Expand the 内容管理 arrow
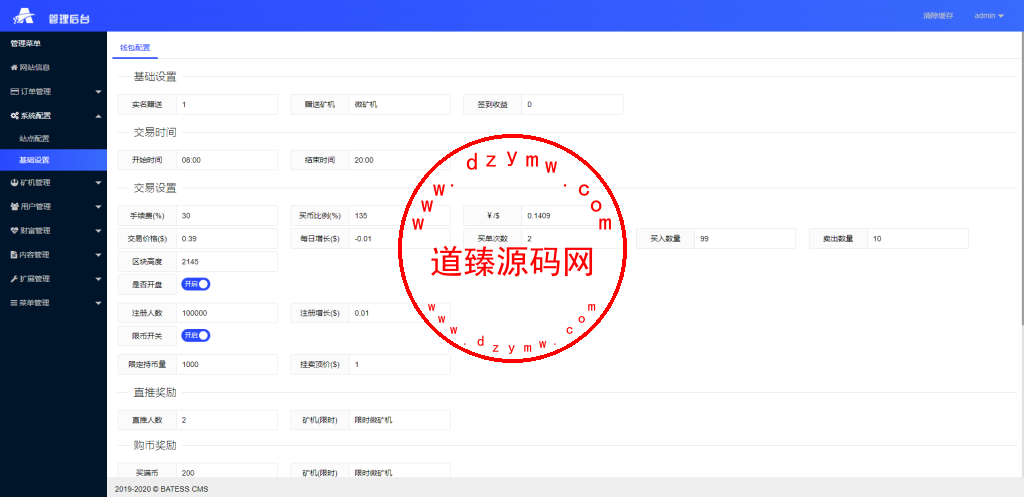 coord(98,255)
